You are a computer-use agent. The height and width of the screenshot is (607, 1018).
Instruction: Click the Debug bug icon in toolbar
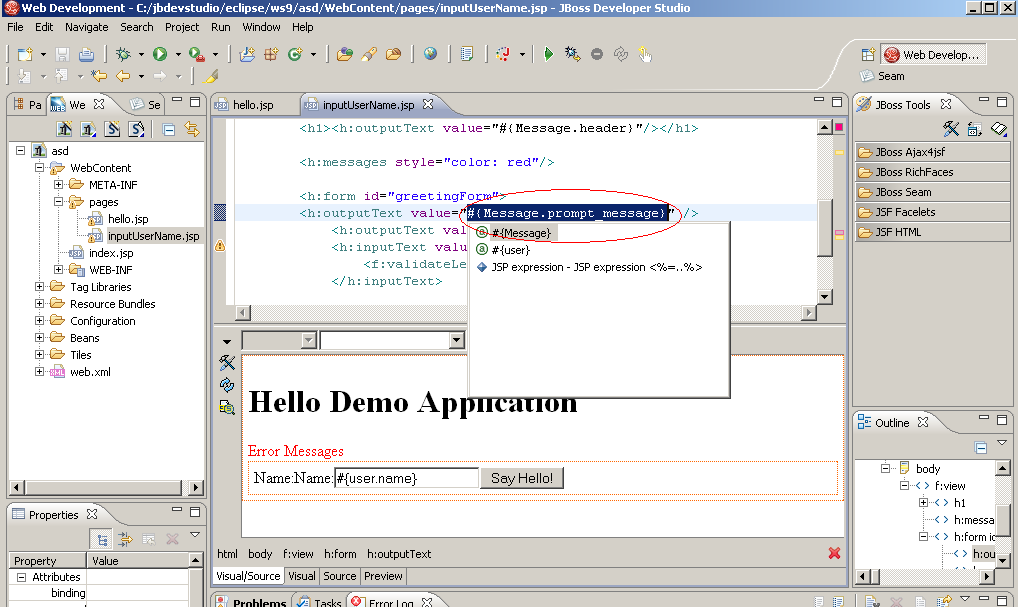(123, 54)
